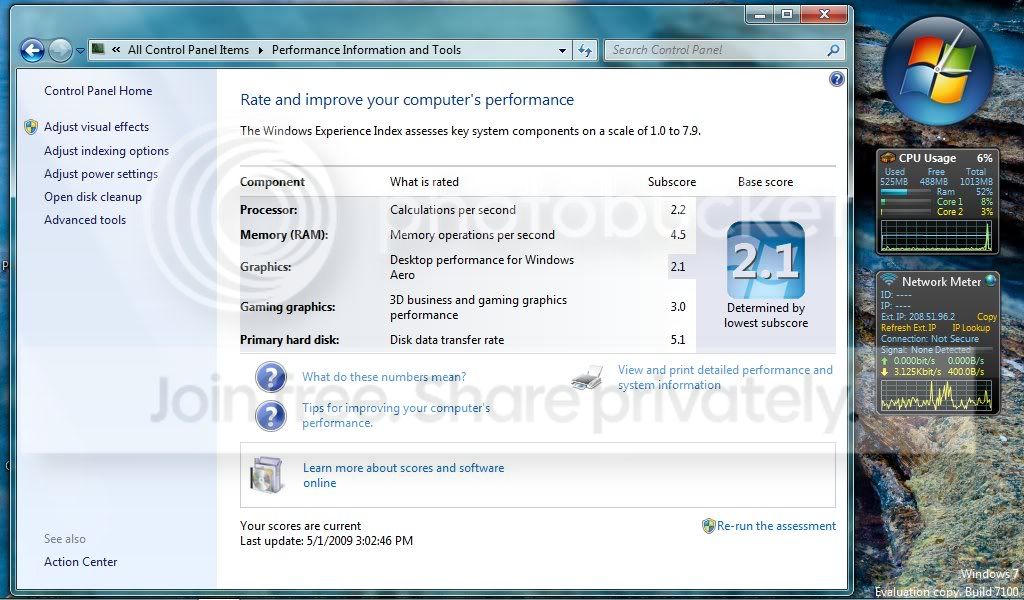
Task: Click Processor subscore 2.2
Action: click(678, 210)
